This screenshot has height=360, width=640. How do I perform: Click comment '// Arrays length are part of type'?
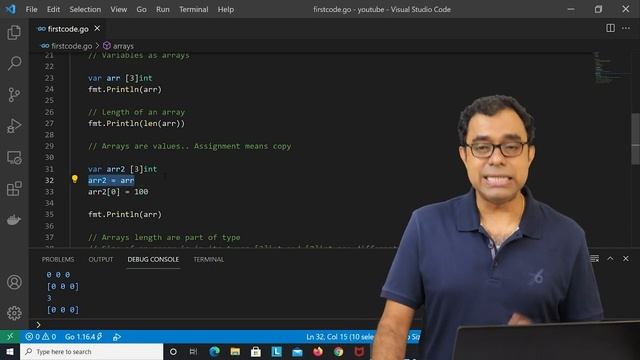tap(164, 237)
